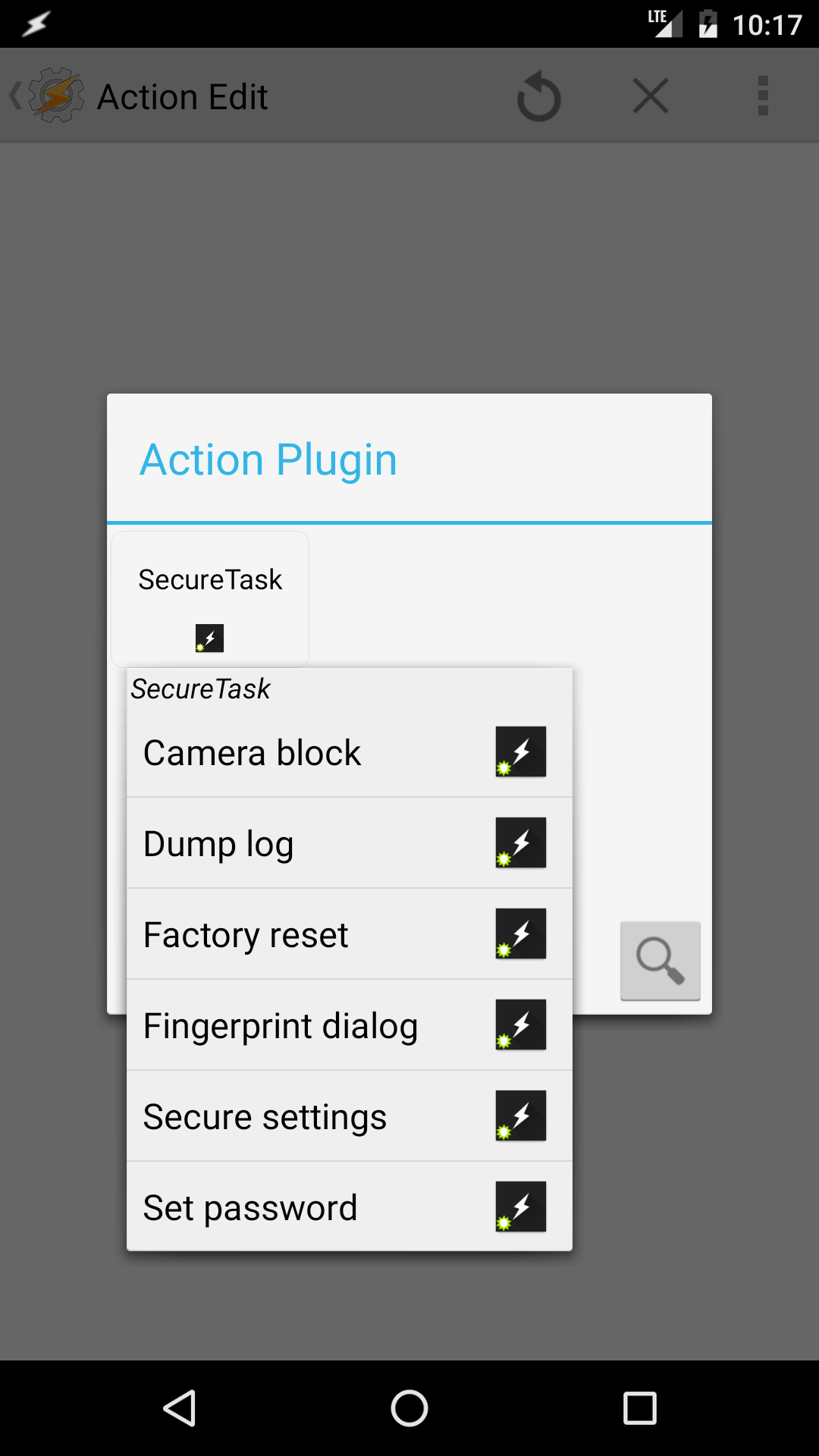This screenshot has width=819, height=1456.
Task: Click the icon beside Set password
Action: (x=520, y=1207)
